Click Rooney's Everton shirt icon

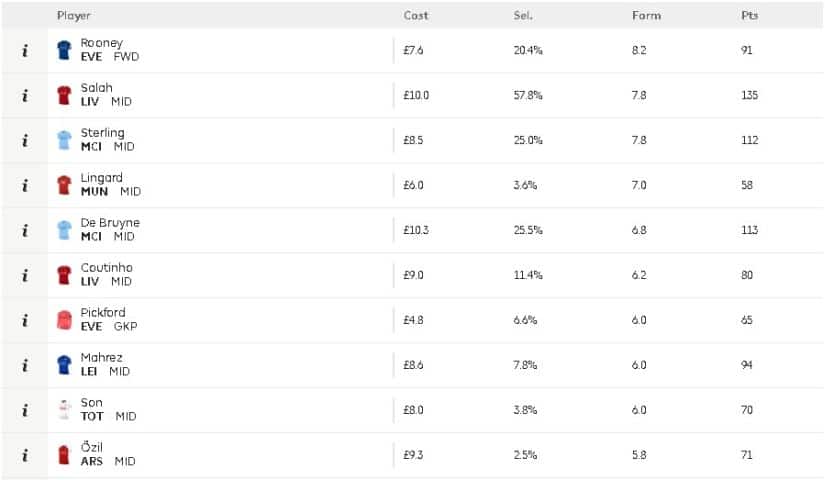(x=64, y=50)
